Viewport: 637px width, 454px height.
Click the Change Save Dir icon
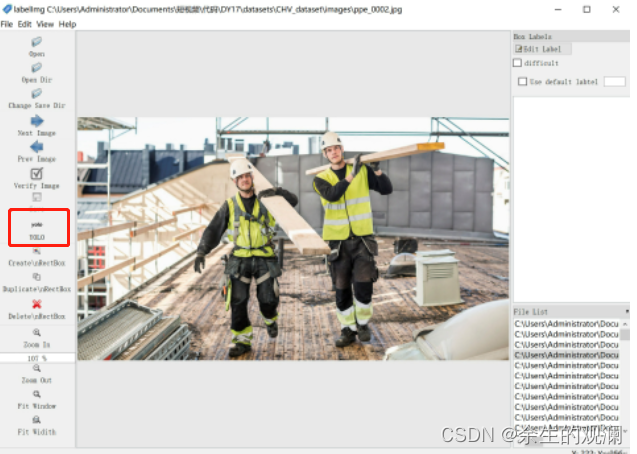[37, 93]
